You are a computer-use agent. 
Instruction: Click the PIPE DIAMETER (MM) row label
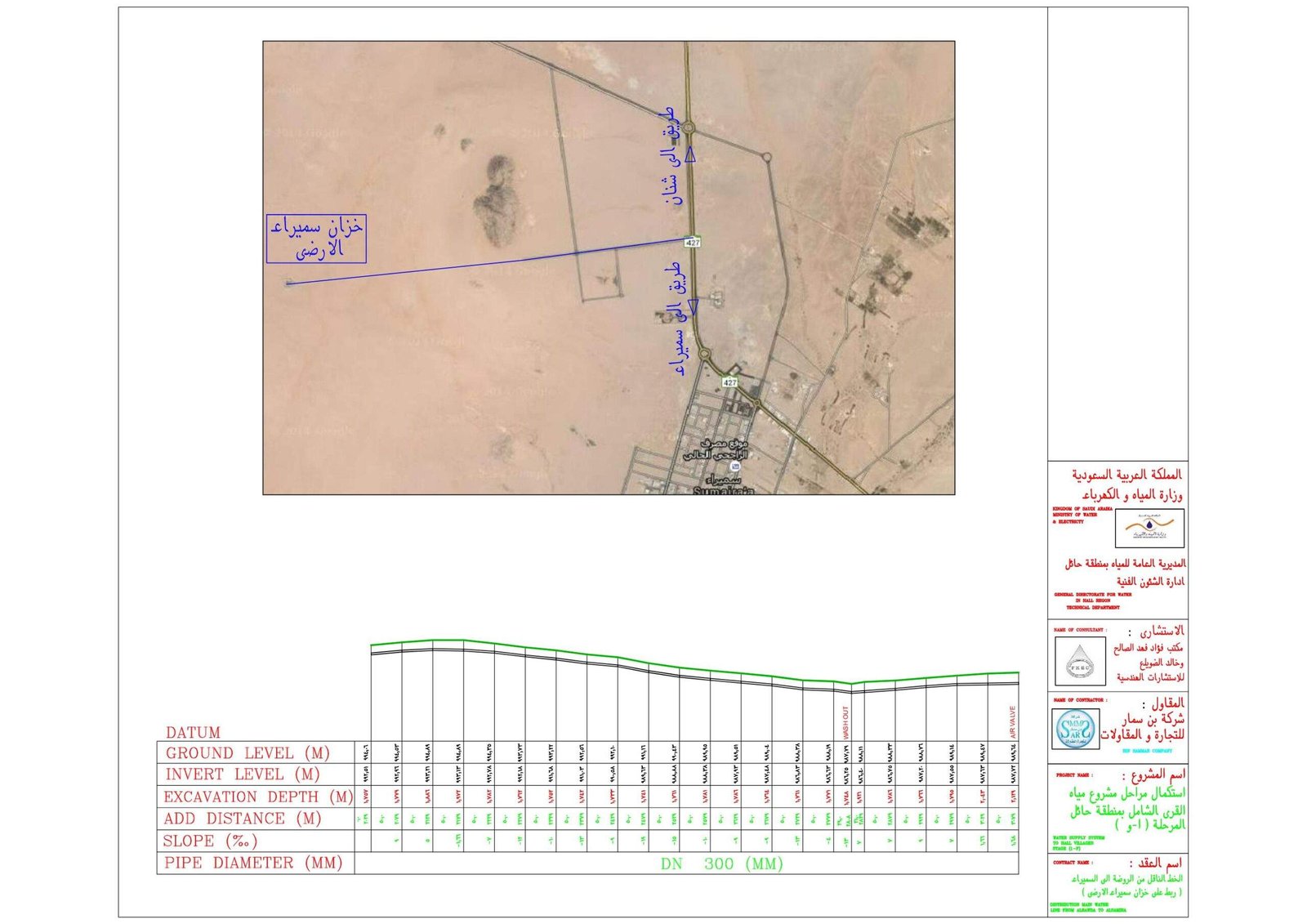pyautogui.click(x=253, y=863)
